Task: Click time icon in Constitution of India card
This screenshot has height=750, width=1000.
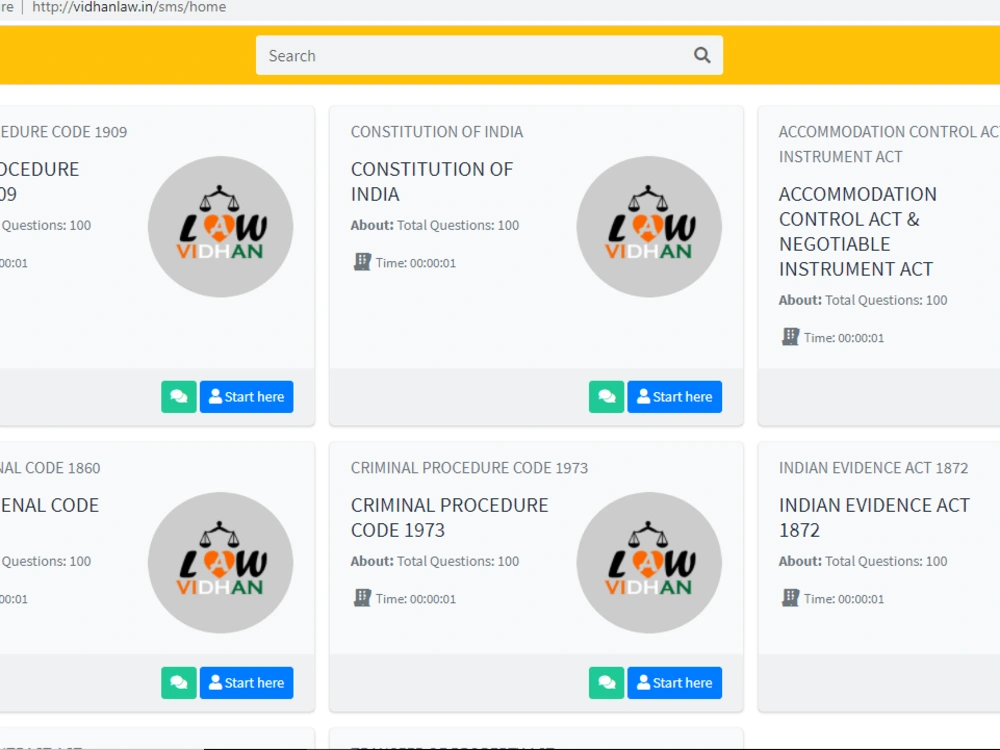Action: click(x=362, y=261)
